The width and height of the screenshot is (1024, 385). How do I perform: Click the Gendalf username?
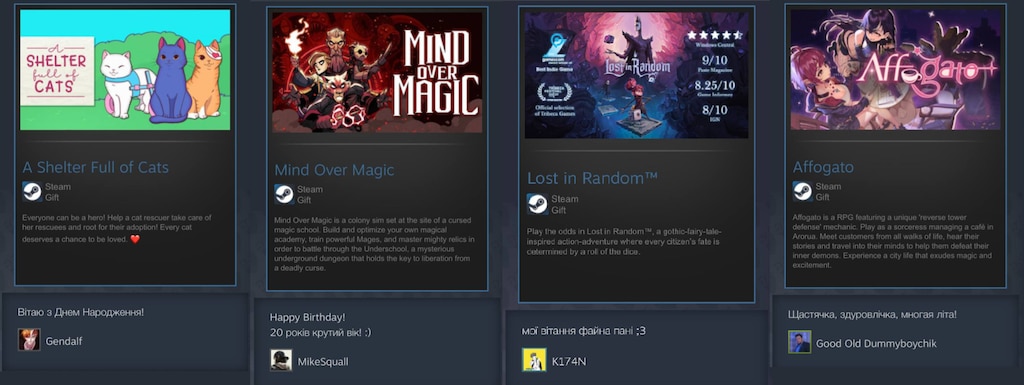point(64,341)
